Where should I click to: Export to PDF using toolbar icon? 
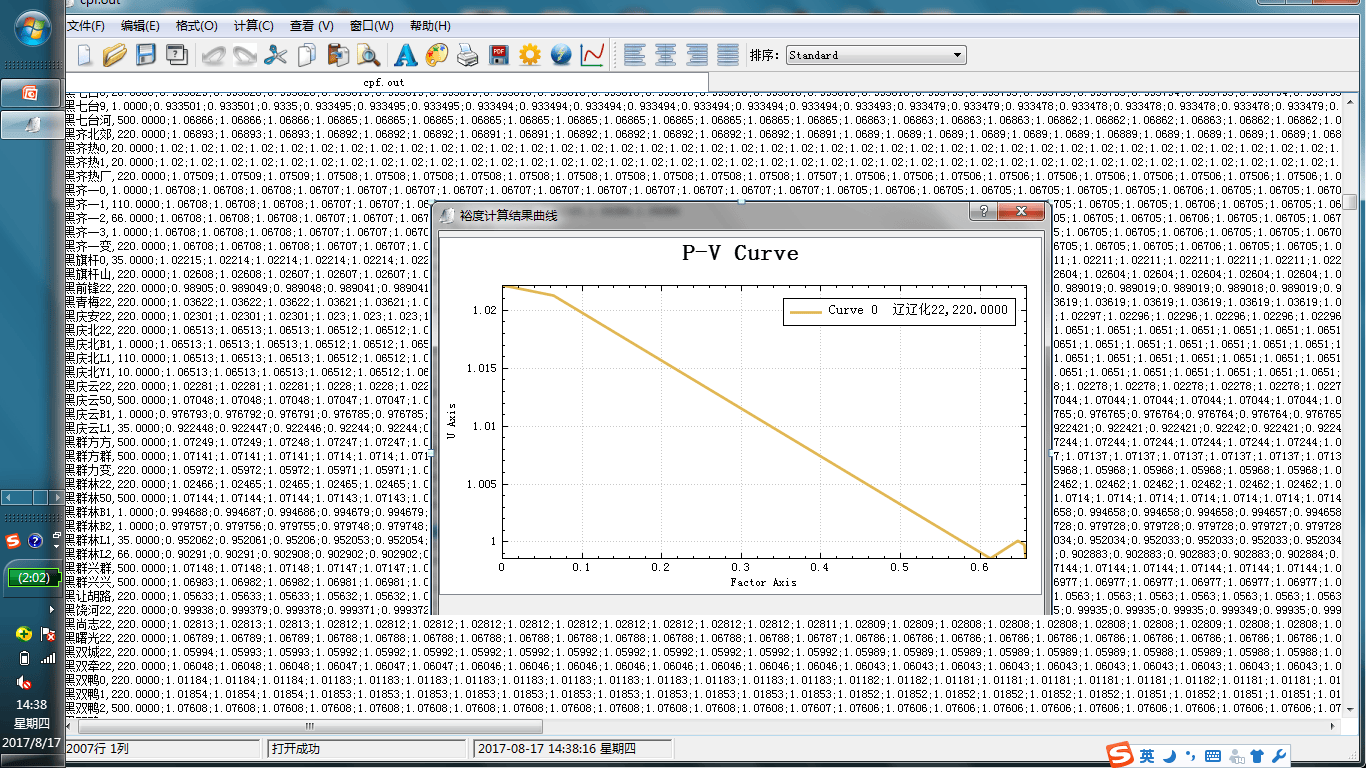(498, 55)
